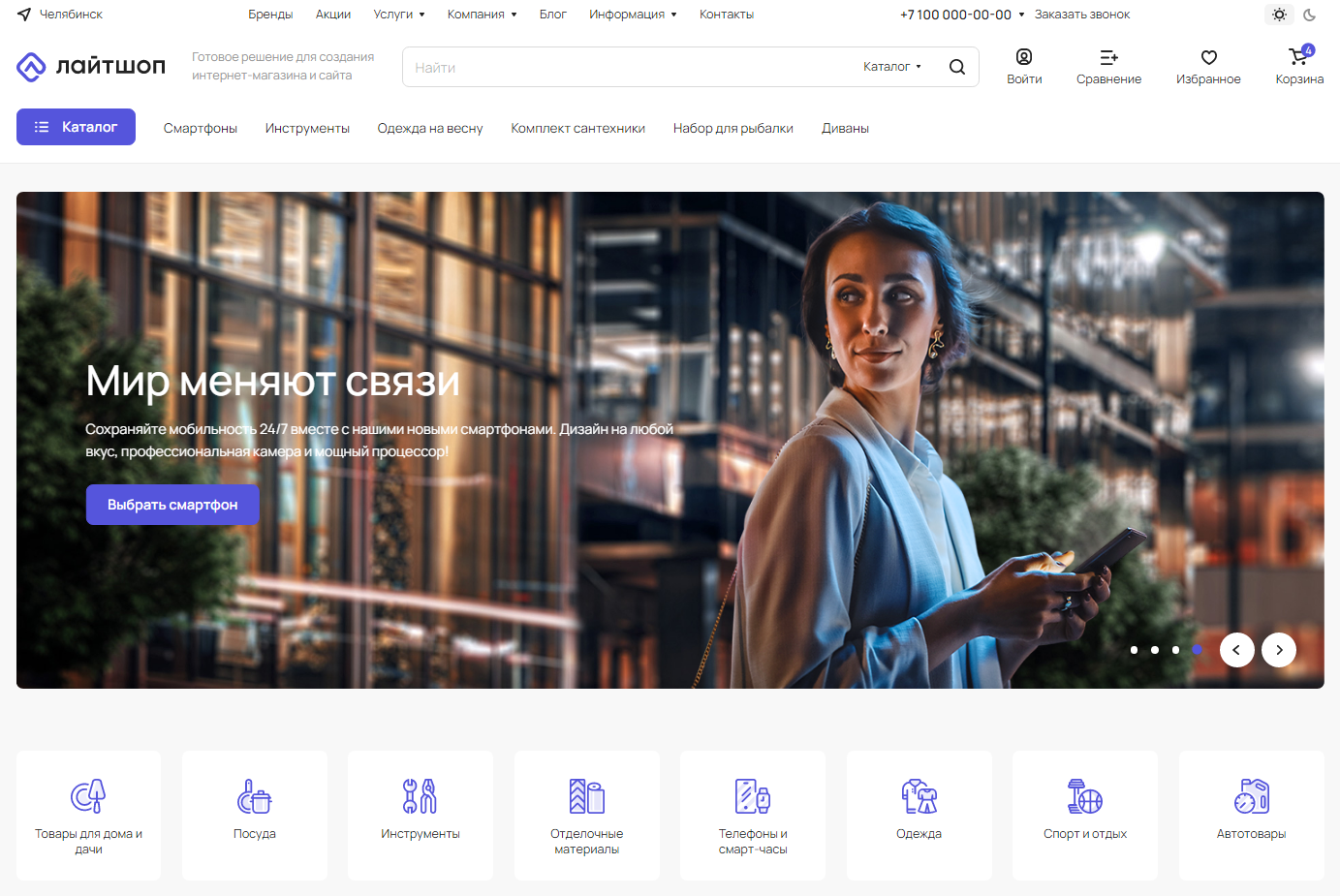Open the Контакты menu item

pyautogui.click(x=727, y=15)
